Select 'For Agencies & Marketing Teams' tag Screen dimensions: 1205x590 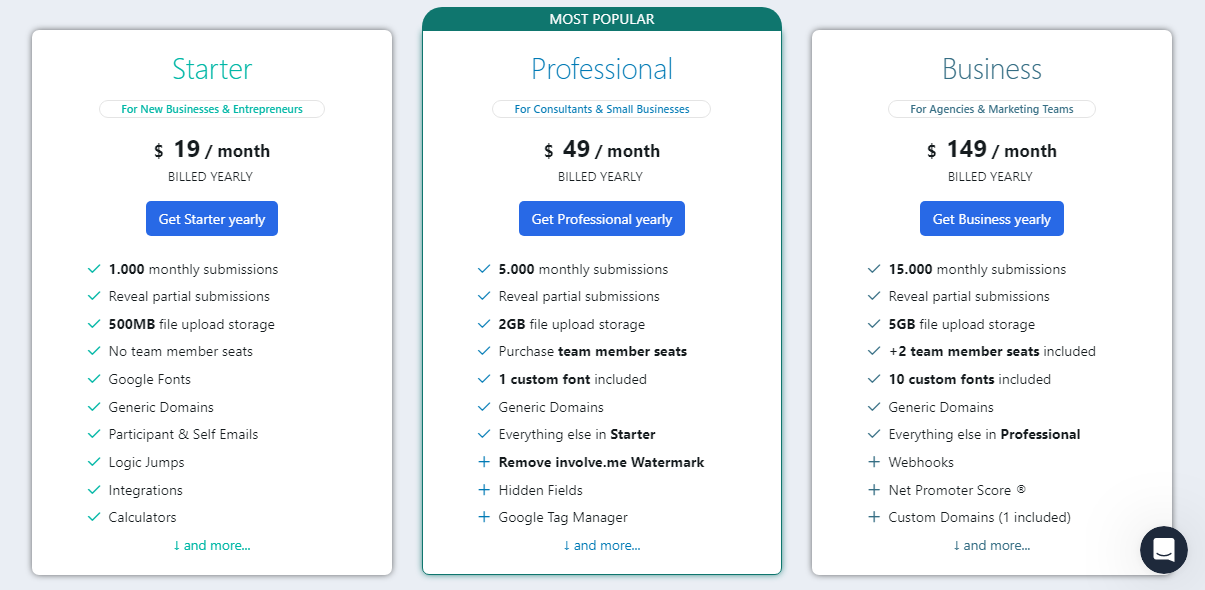pos(992,109)
